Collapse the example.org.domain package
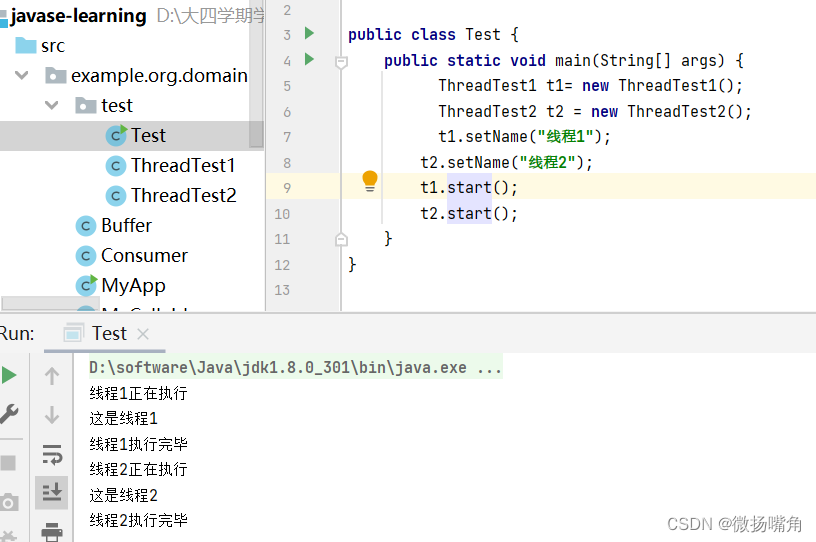 21,75
